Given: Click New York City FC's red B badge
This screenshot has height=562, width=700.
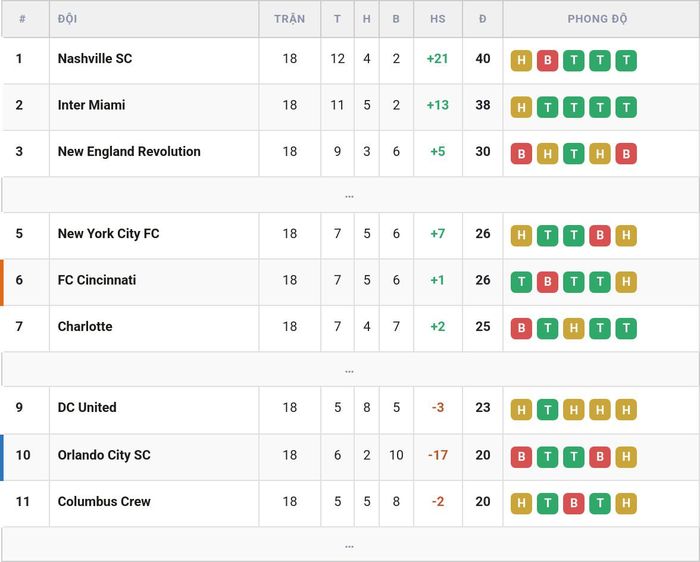Looking at the screenshot, I should (x=600, y=236).
